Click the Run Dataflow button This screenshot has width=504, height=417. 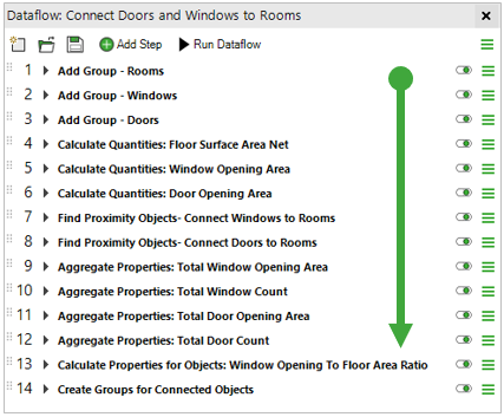point(220,44)
